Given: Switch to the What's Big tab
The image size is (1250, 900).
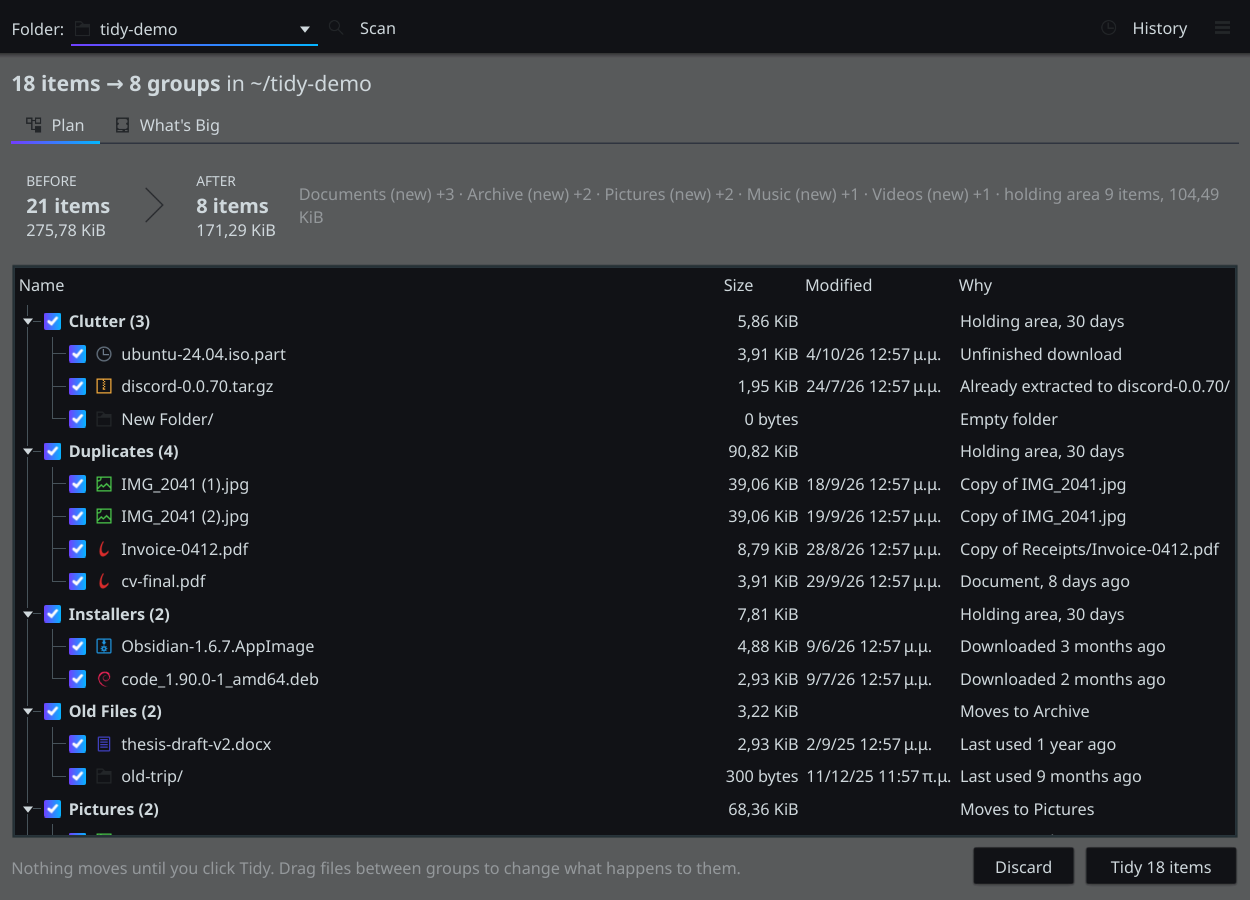Looking at the screenshot, I should 167,125.
